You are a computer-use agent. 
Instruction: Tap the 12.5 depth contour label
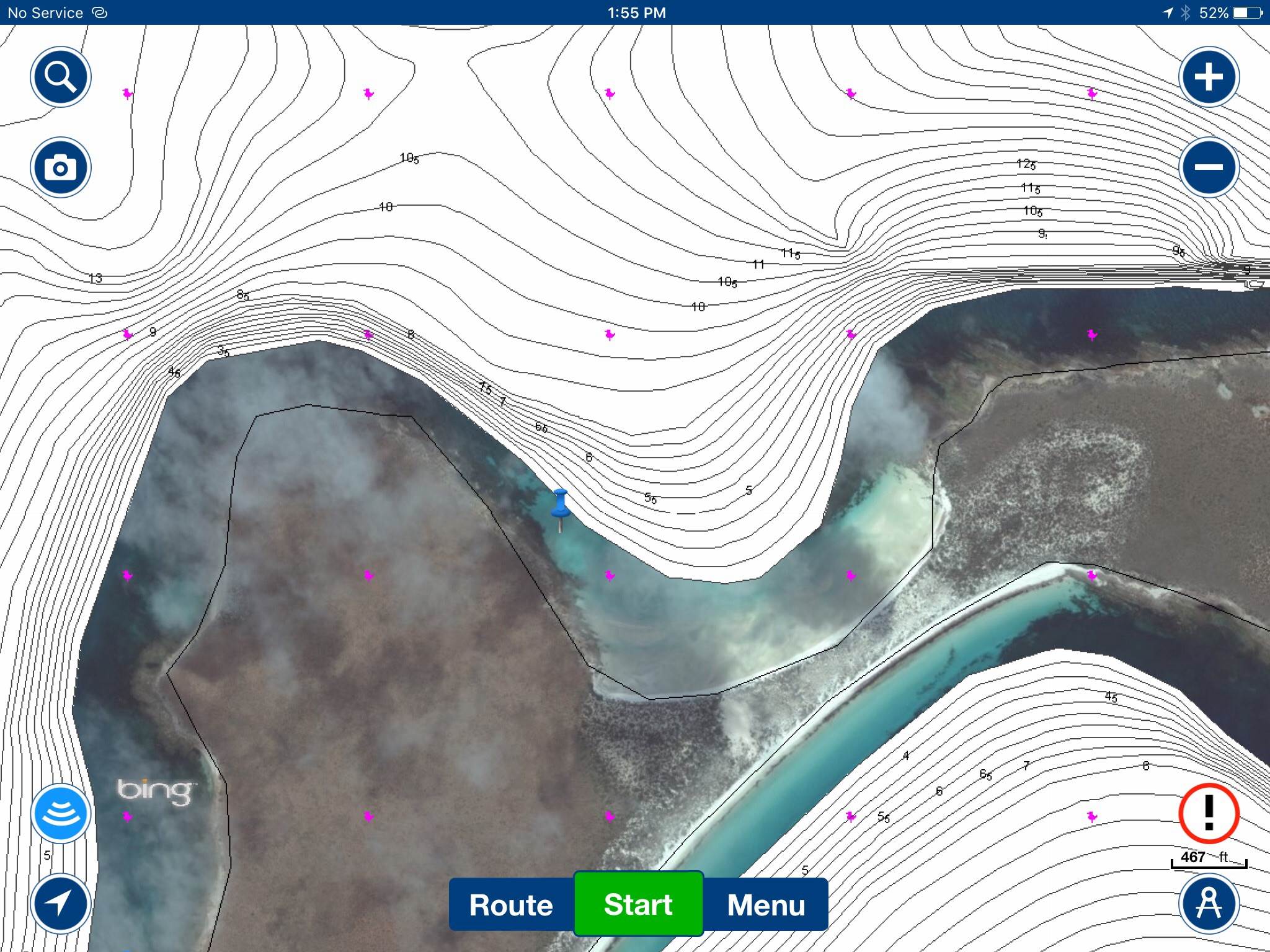[1026, 164]
